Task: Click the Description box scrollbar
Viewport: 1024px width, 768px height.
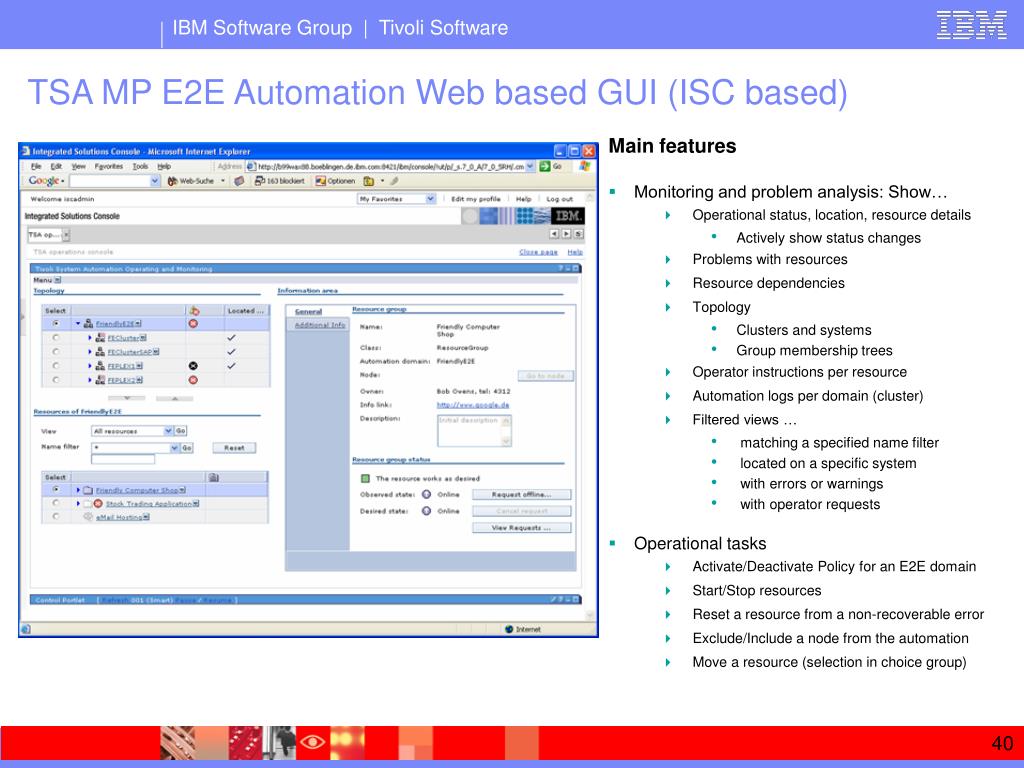Action: (506, 431)
